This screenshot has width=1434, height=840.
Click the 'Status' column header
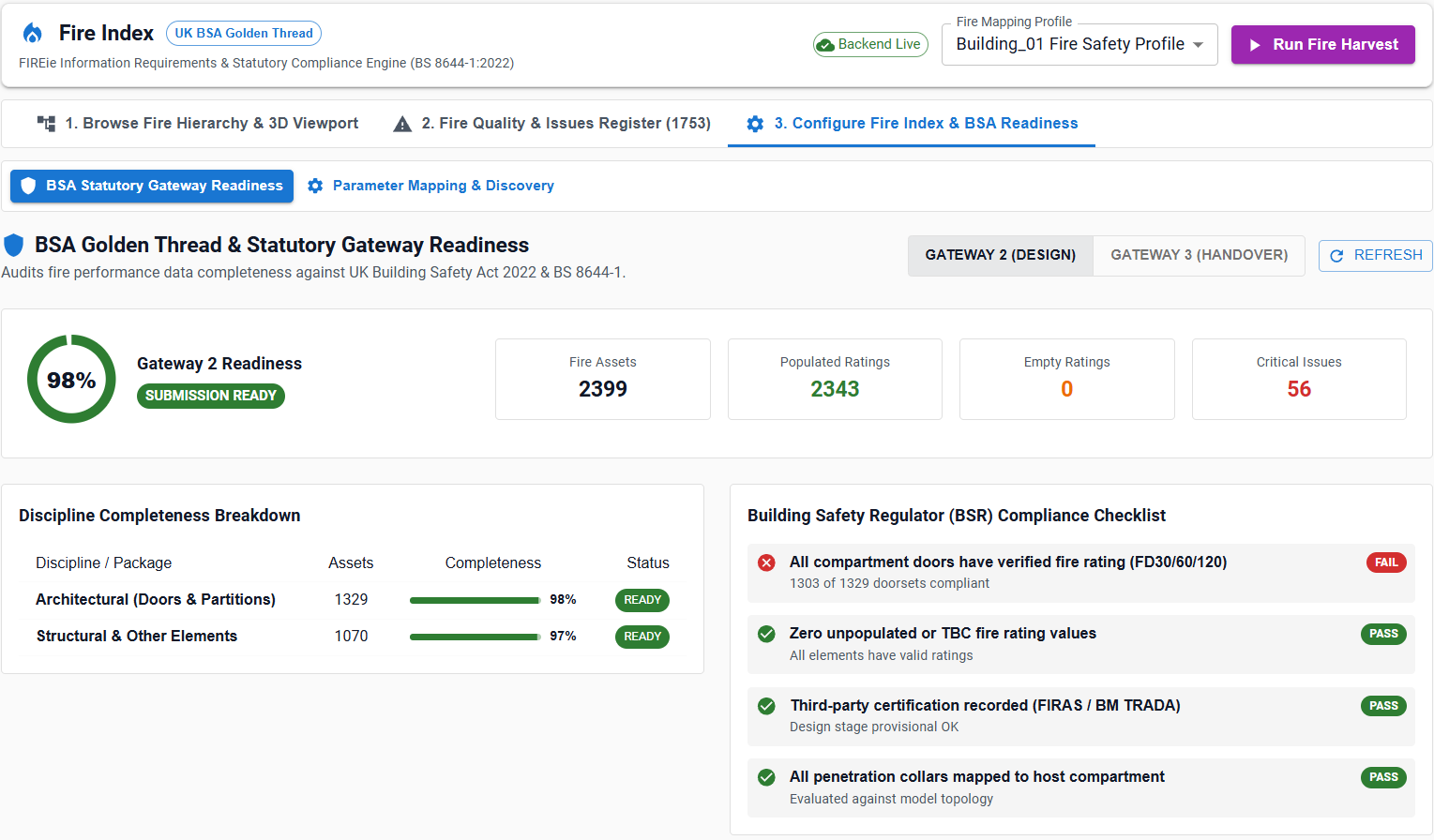648,563
